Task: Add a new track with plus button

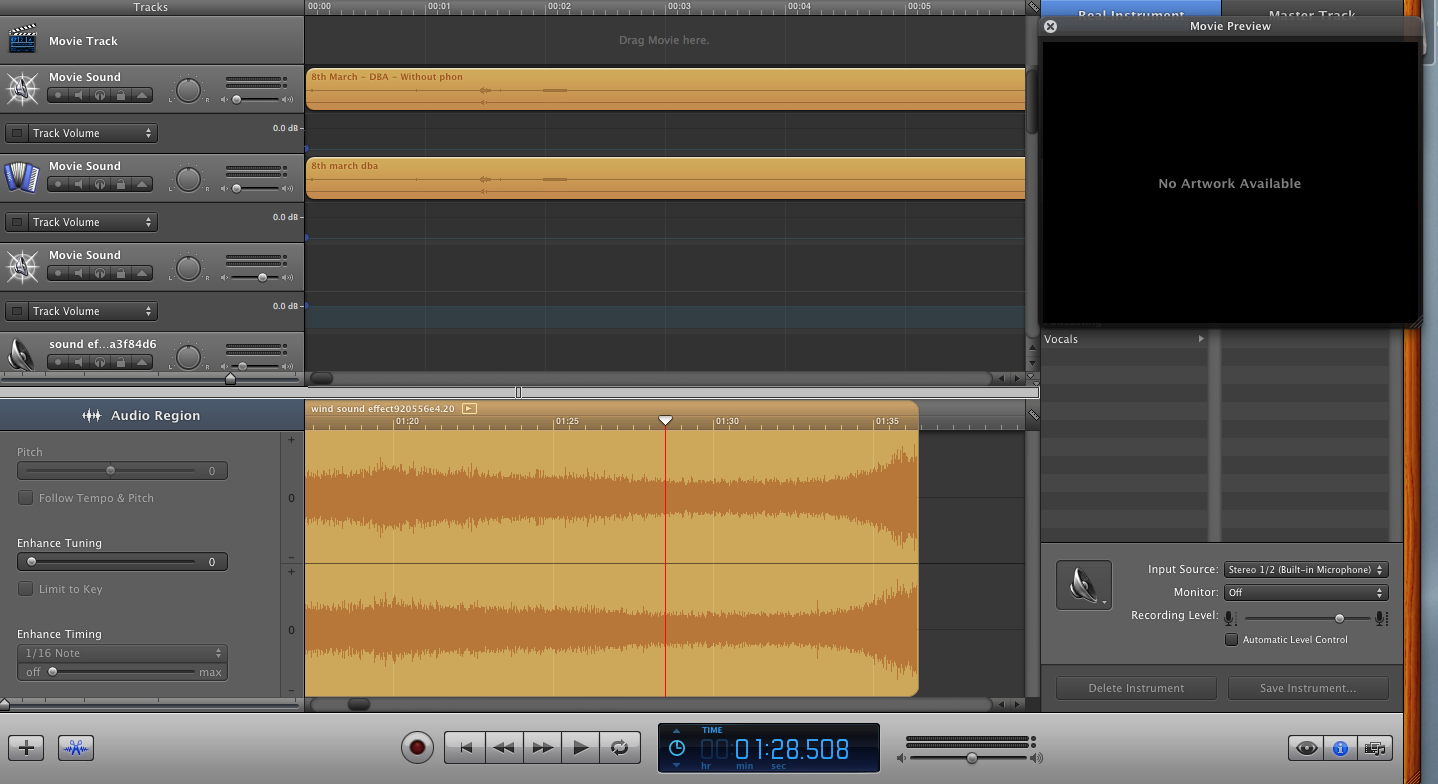Action: pyautogui.click(x=27, y=747)
